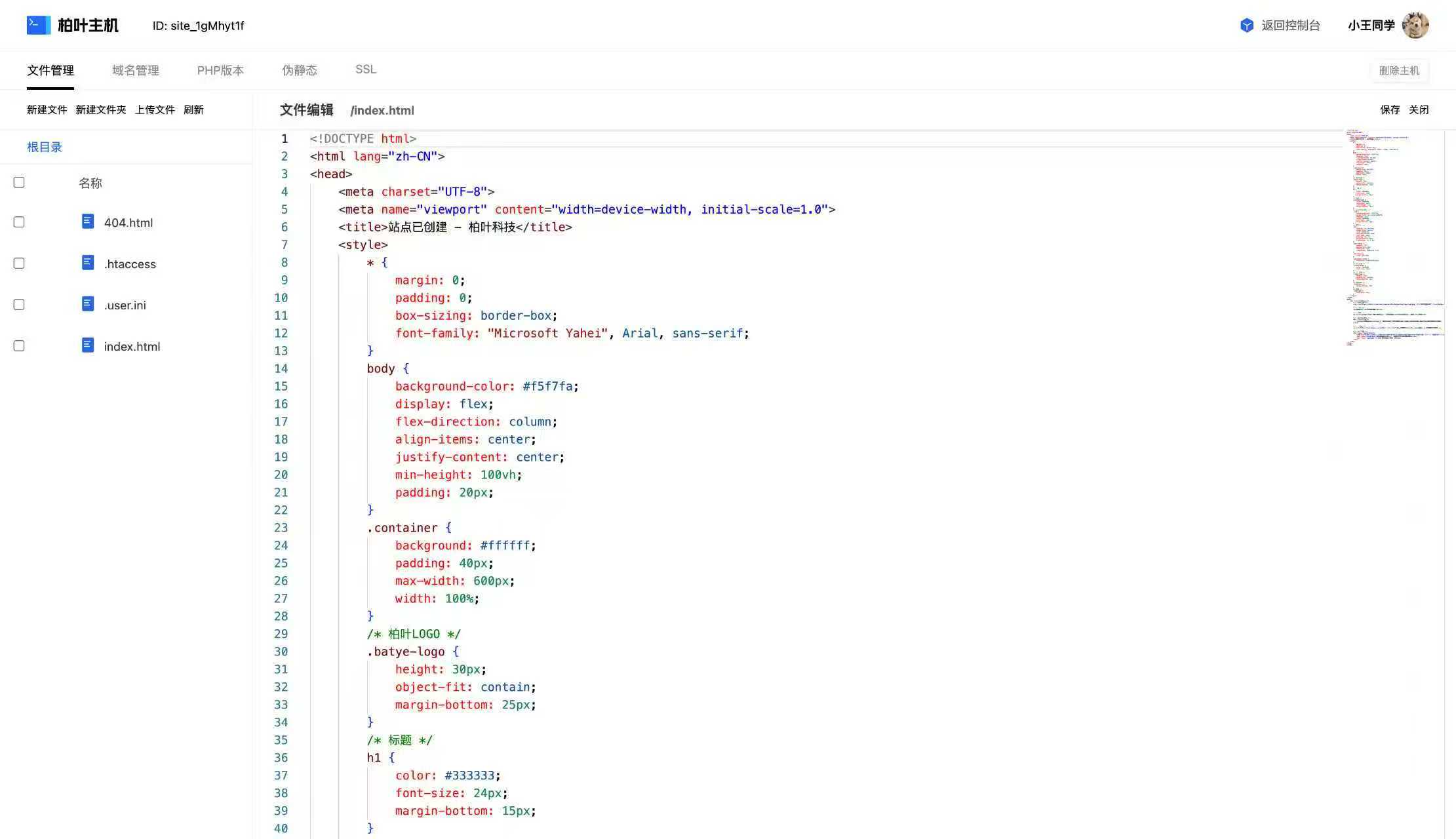Go to the SSL tab
Viewport: 1456px width, 839px height.
point(365,69)
